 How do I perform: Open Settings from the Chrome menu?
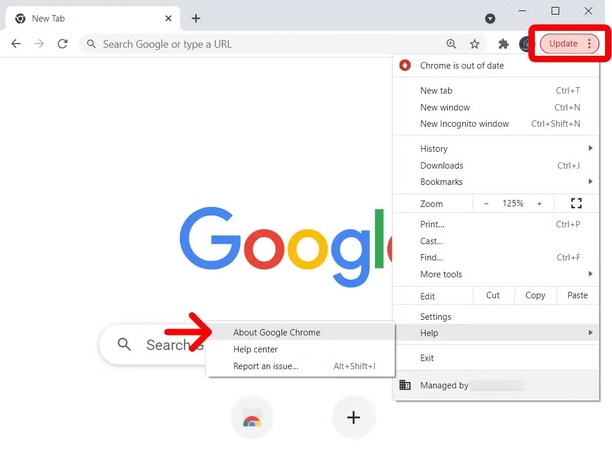(436, 317)
